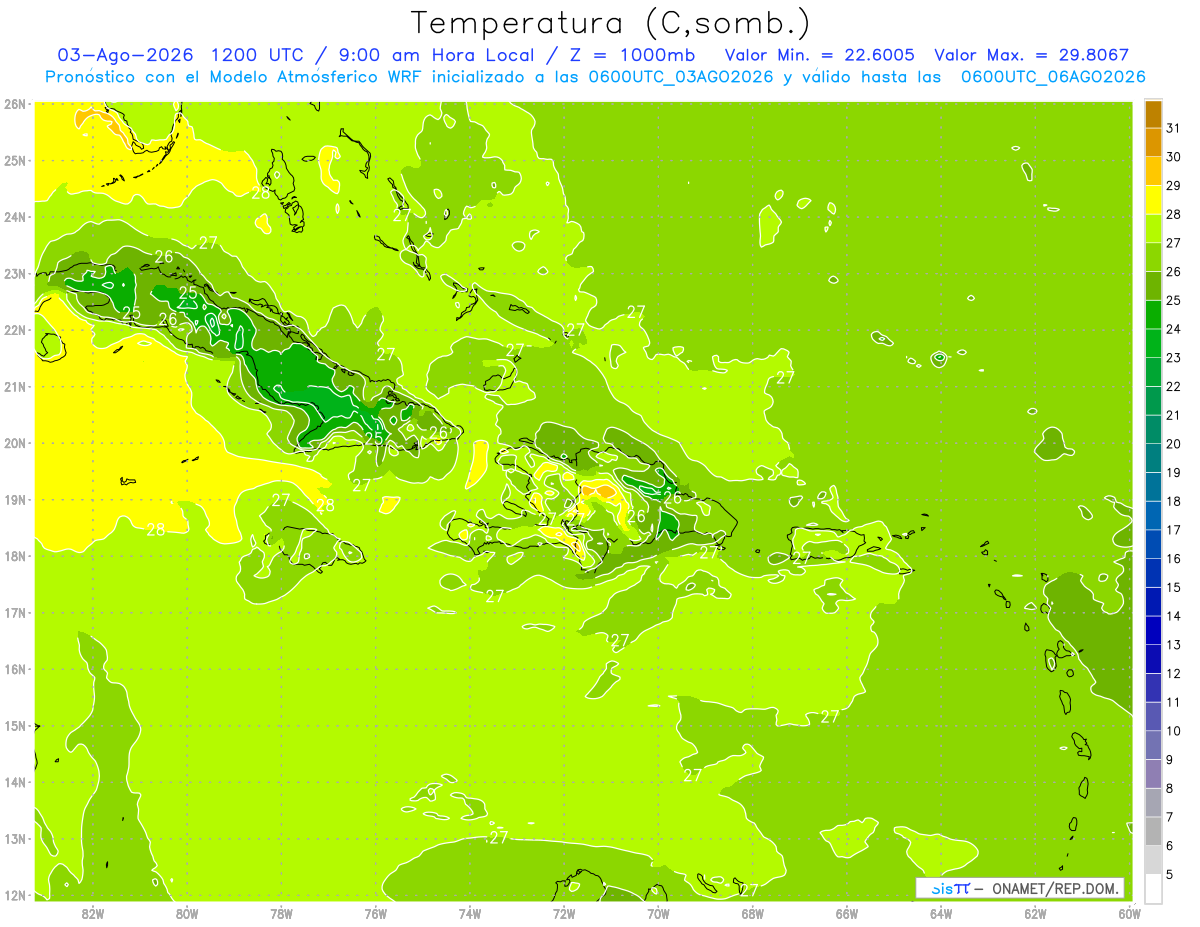
Task: Click the valid-until stamp '0600UTC_06AGO2026'
Action: 1053,77
